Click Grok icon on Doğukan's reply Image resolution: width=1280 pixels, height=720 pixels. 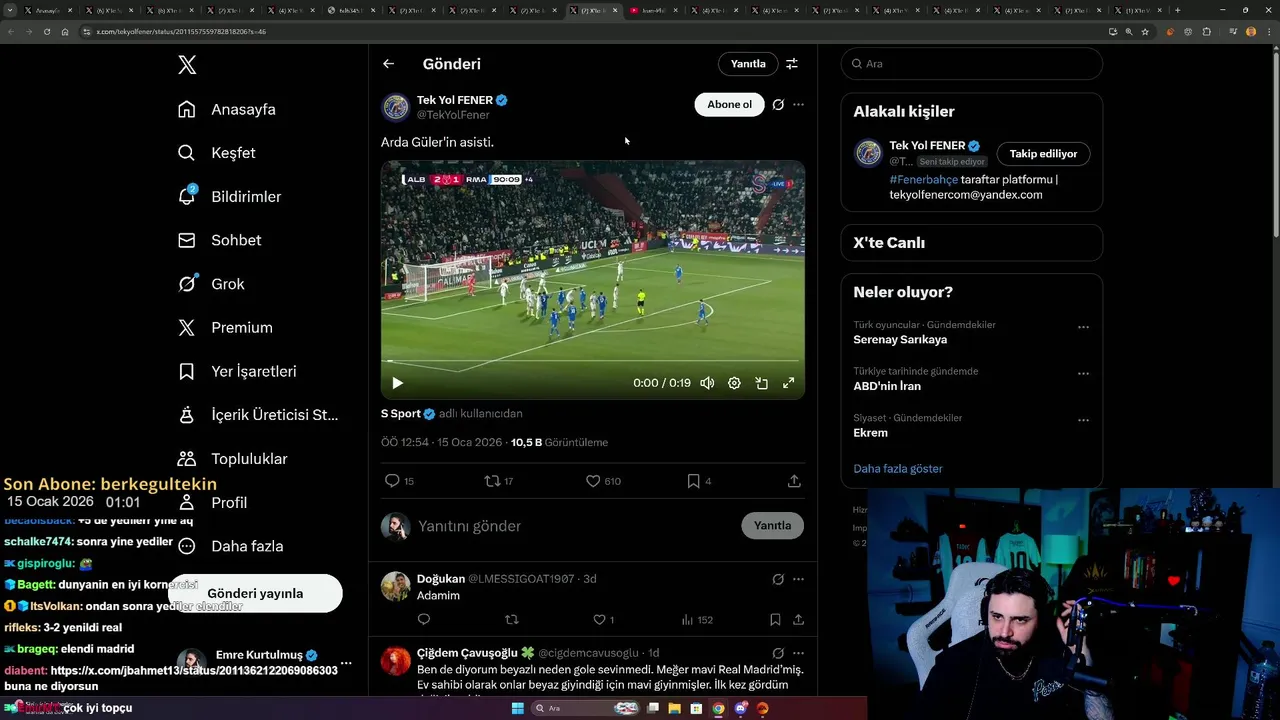[x=778, y=579]
